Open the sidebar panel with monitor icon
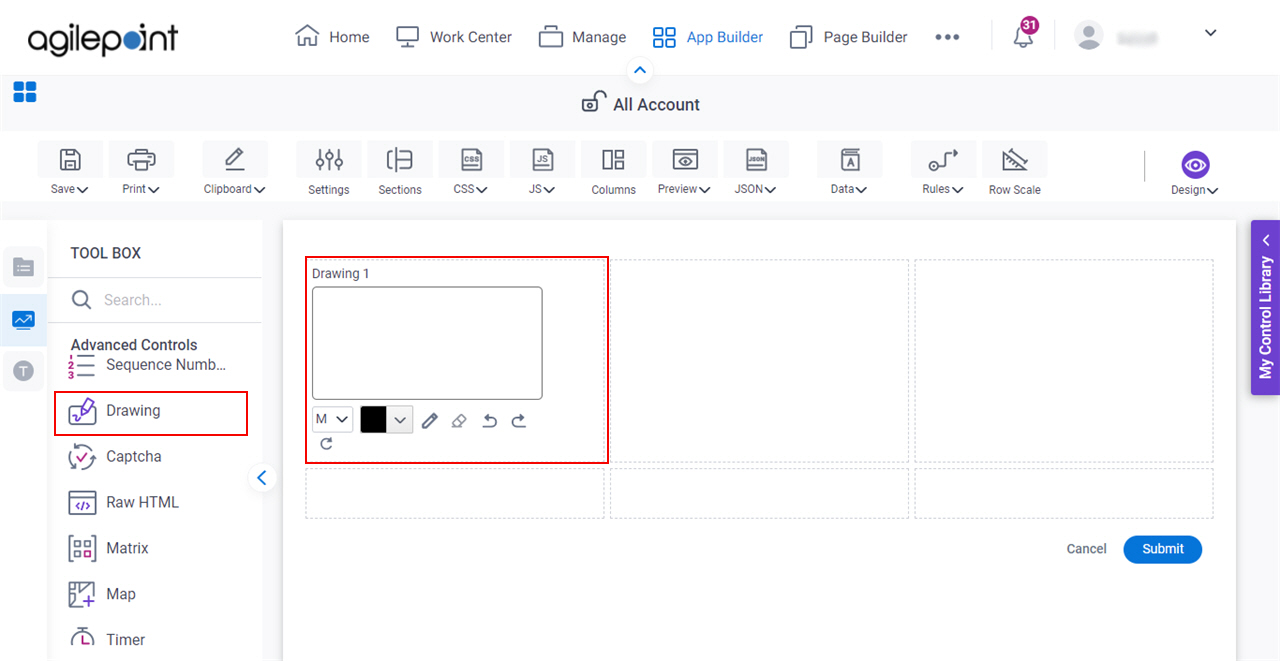The width and height of the screenshot is (1280, 661). click(x=23, y=320)
